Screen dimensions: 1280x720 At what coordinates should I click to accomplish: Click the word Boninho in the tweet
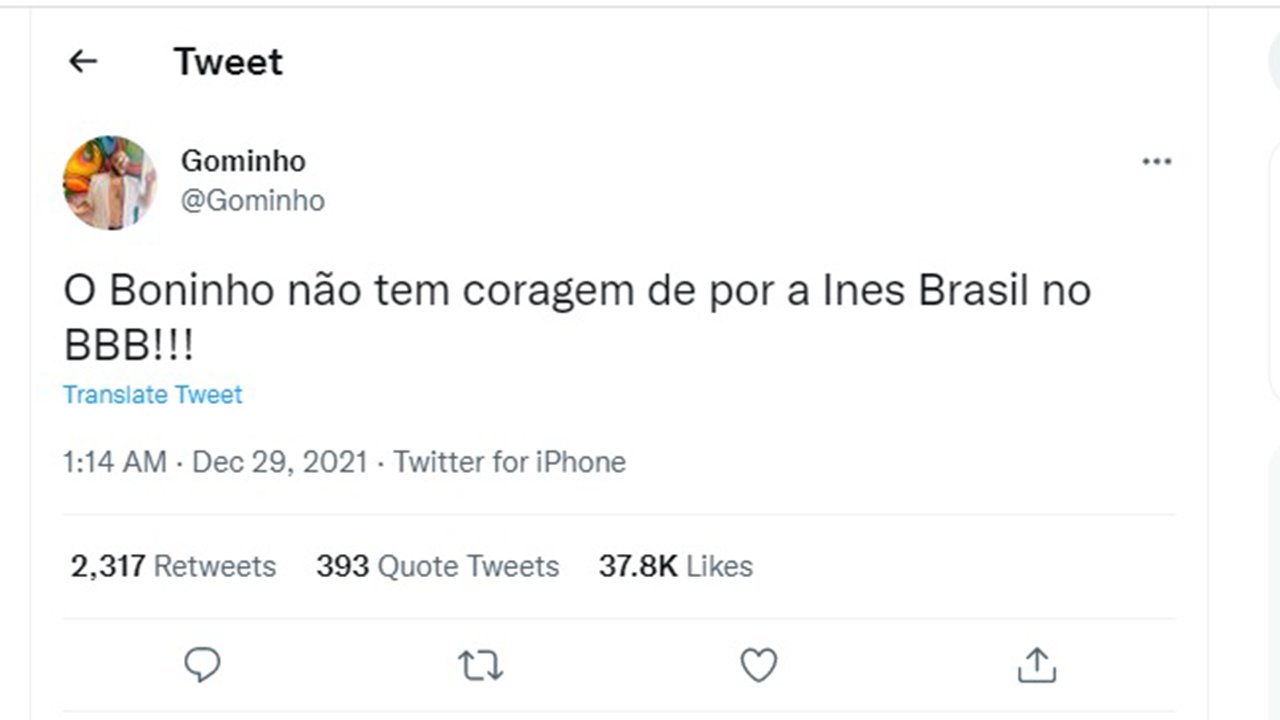point(192,291)
